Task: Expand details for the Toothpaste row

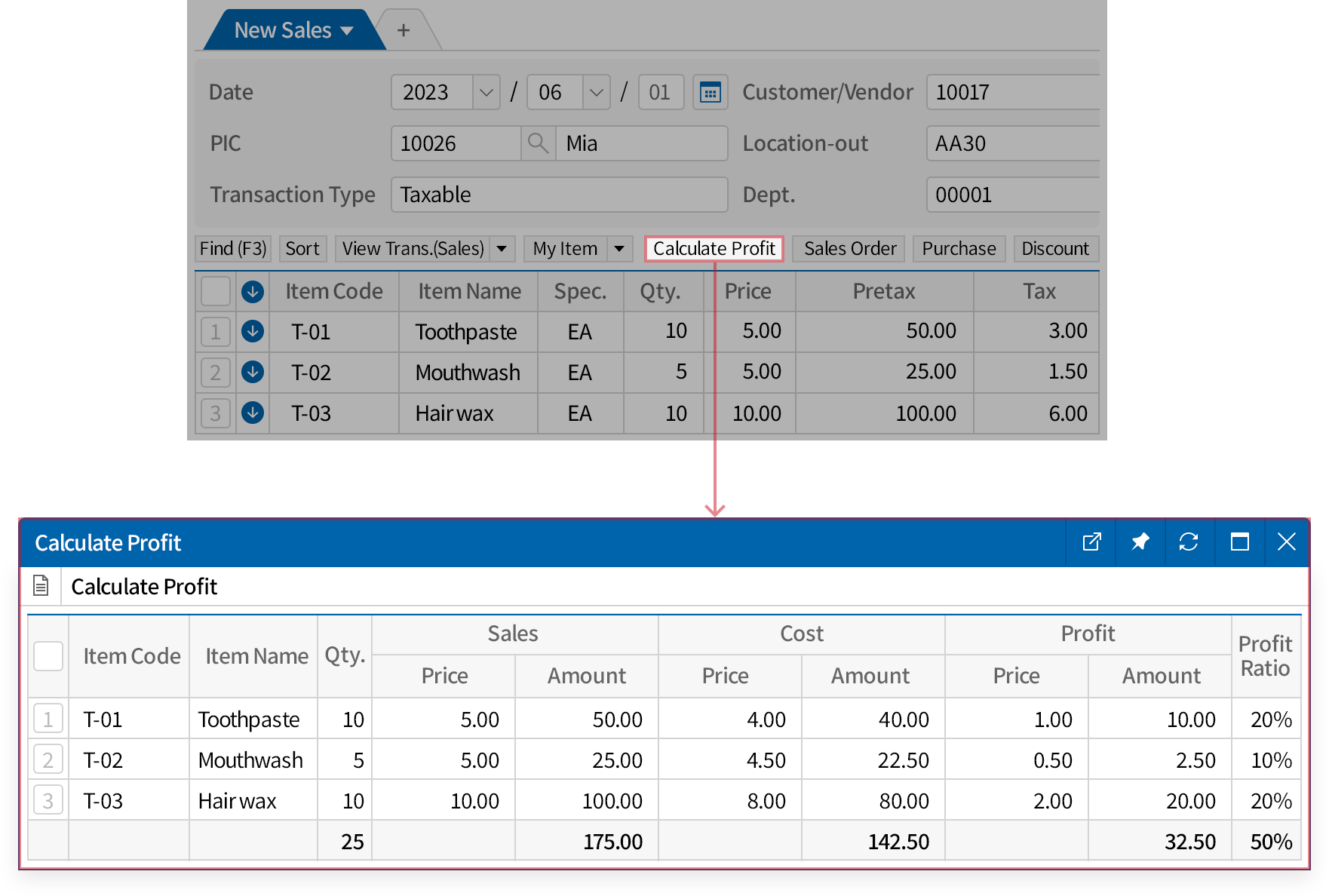Action: 253,331
